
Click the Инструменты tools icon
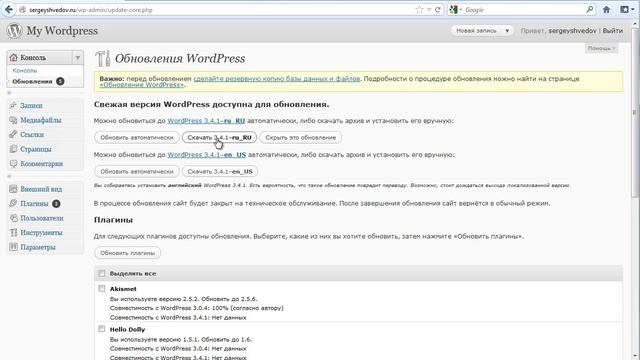(13, 233)
